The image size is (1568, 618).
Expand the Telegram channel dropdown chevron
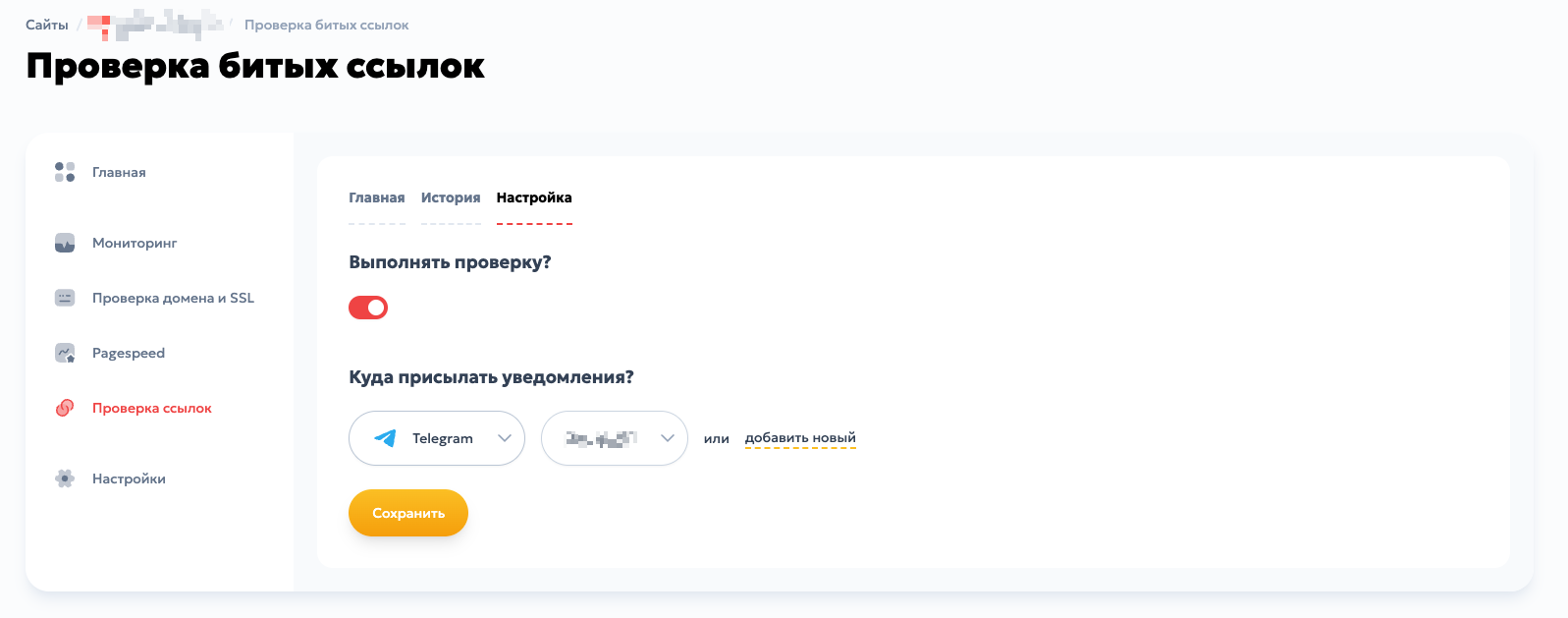pyautogui.click(x=505, y=438)
